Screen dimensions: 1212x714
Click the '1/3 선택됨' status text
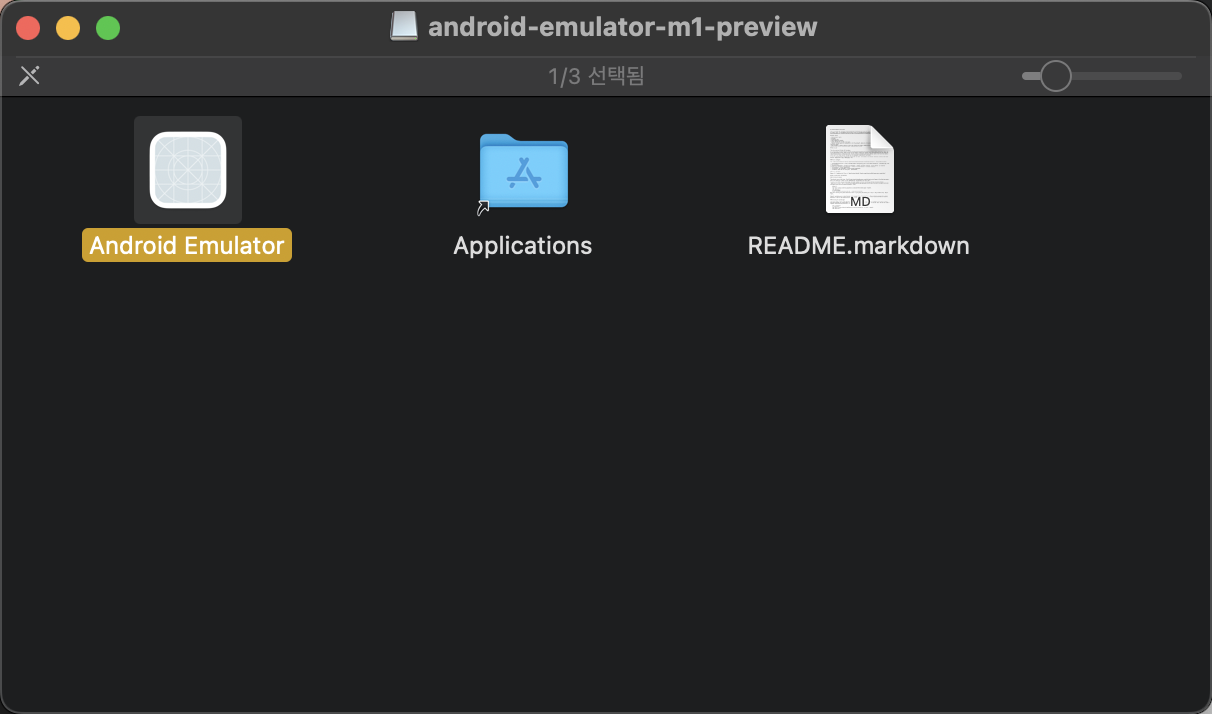click(x=596, y=76)
